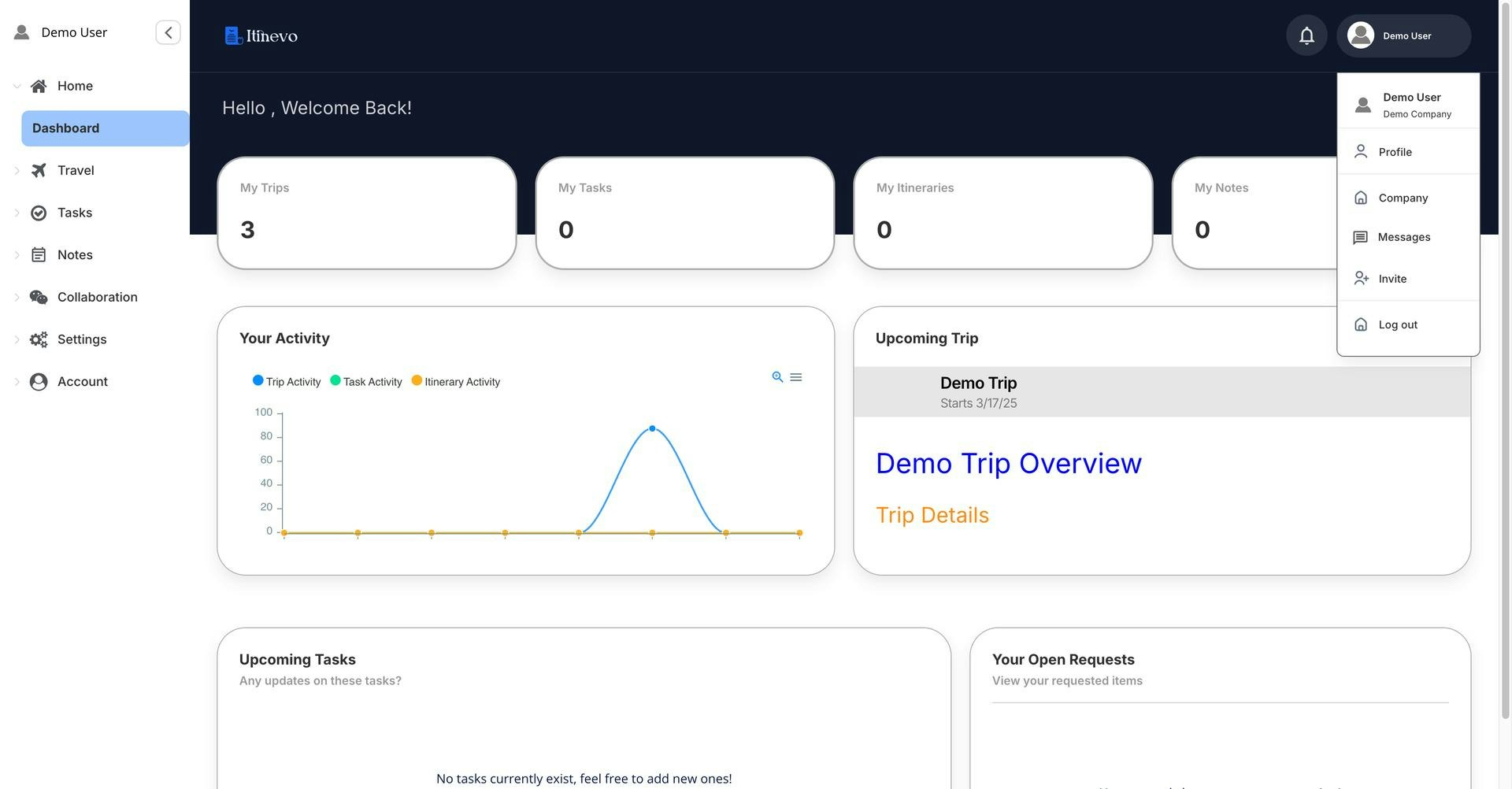Click the Demo Trip Overview heading

click(1009, 463)
